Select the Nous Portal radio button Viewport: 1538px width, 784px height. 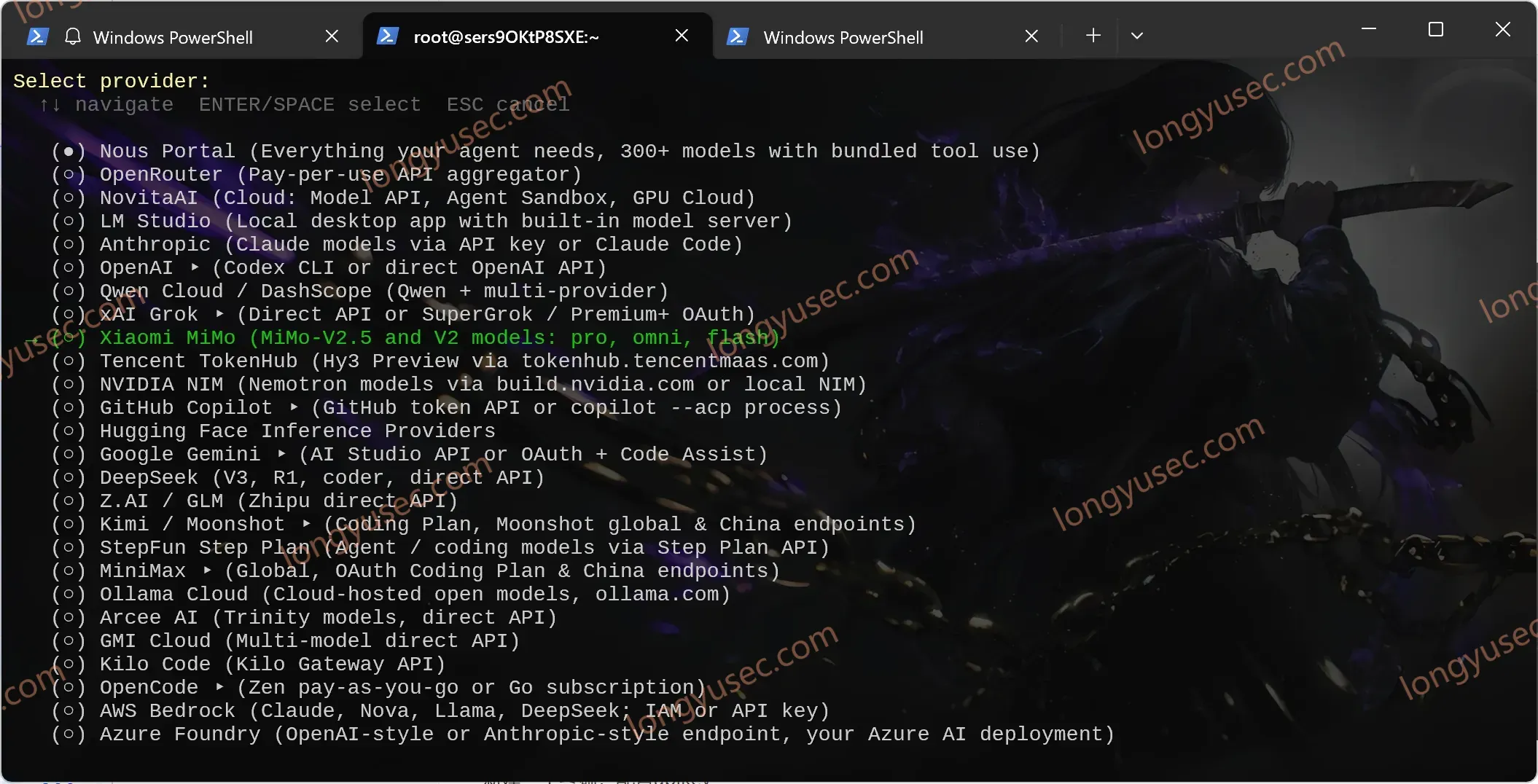69,152
